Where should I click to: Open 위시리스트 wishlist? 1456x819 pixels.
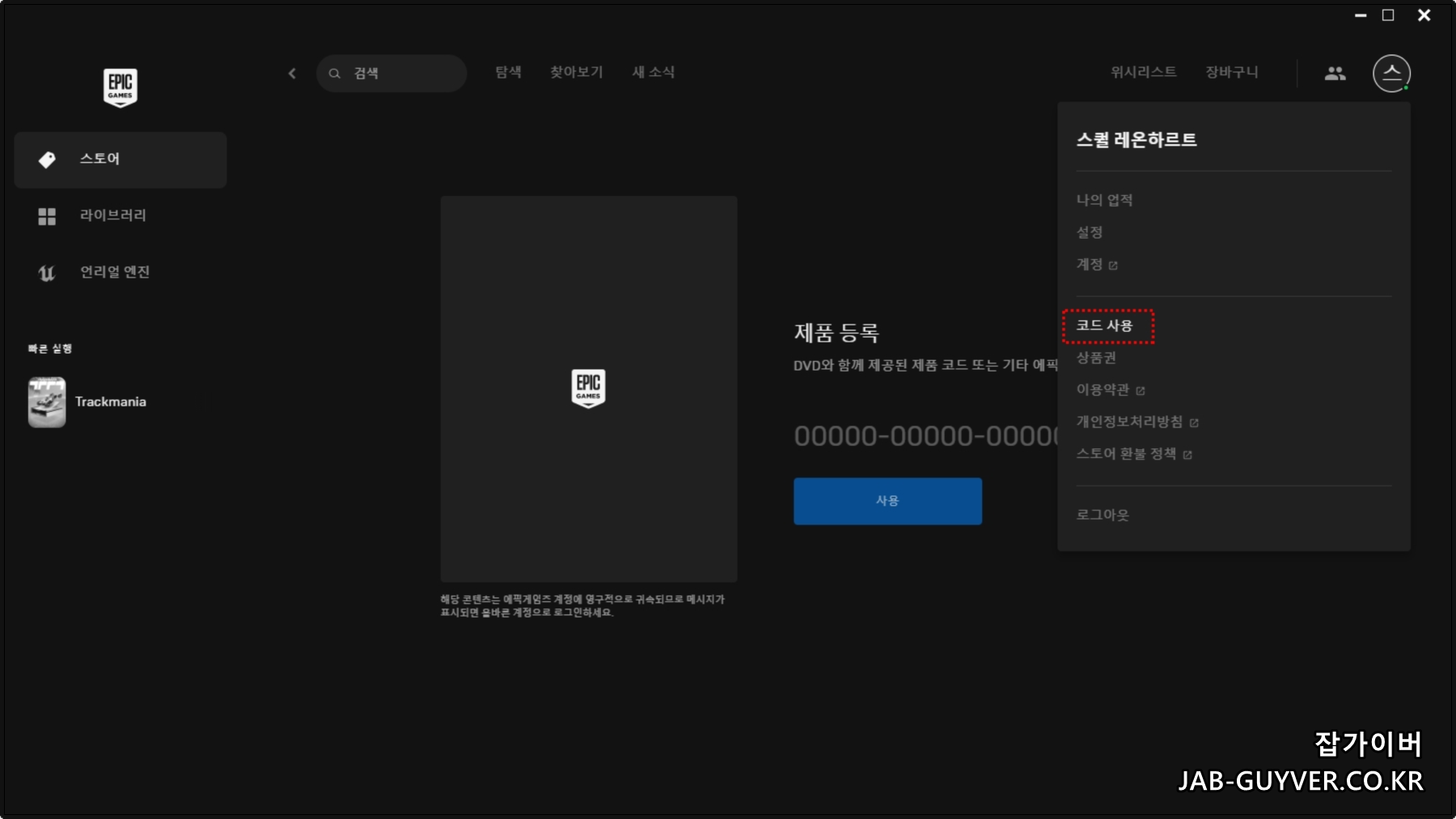[1144, 72]
